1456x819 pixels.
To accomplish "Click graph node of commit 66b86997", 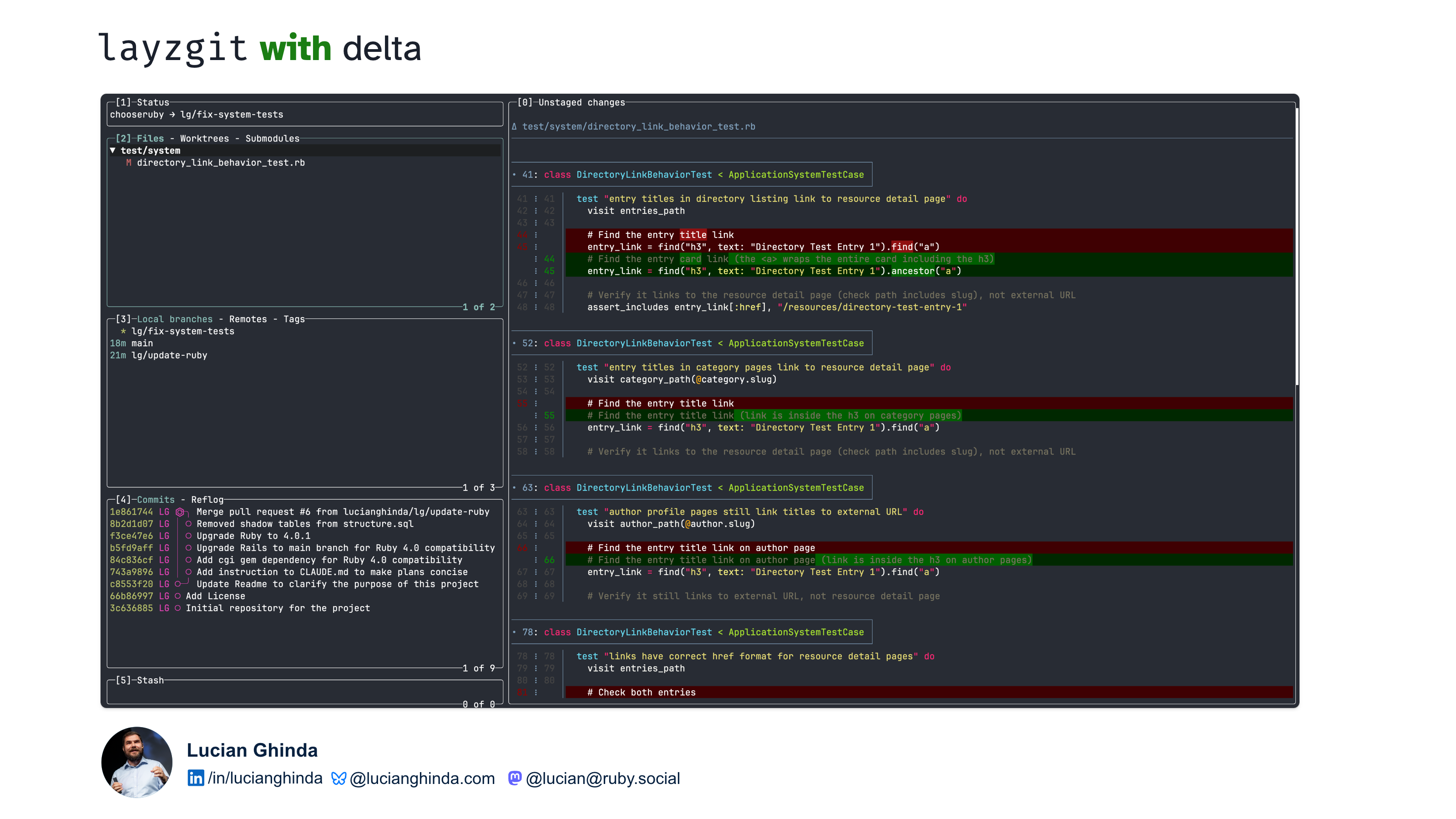I will [x=177, y=597].
